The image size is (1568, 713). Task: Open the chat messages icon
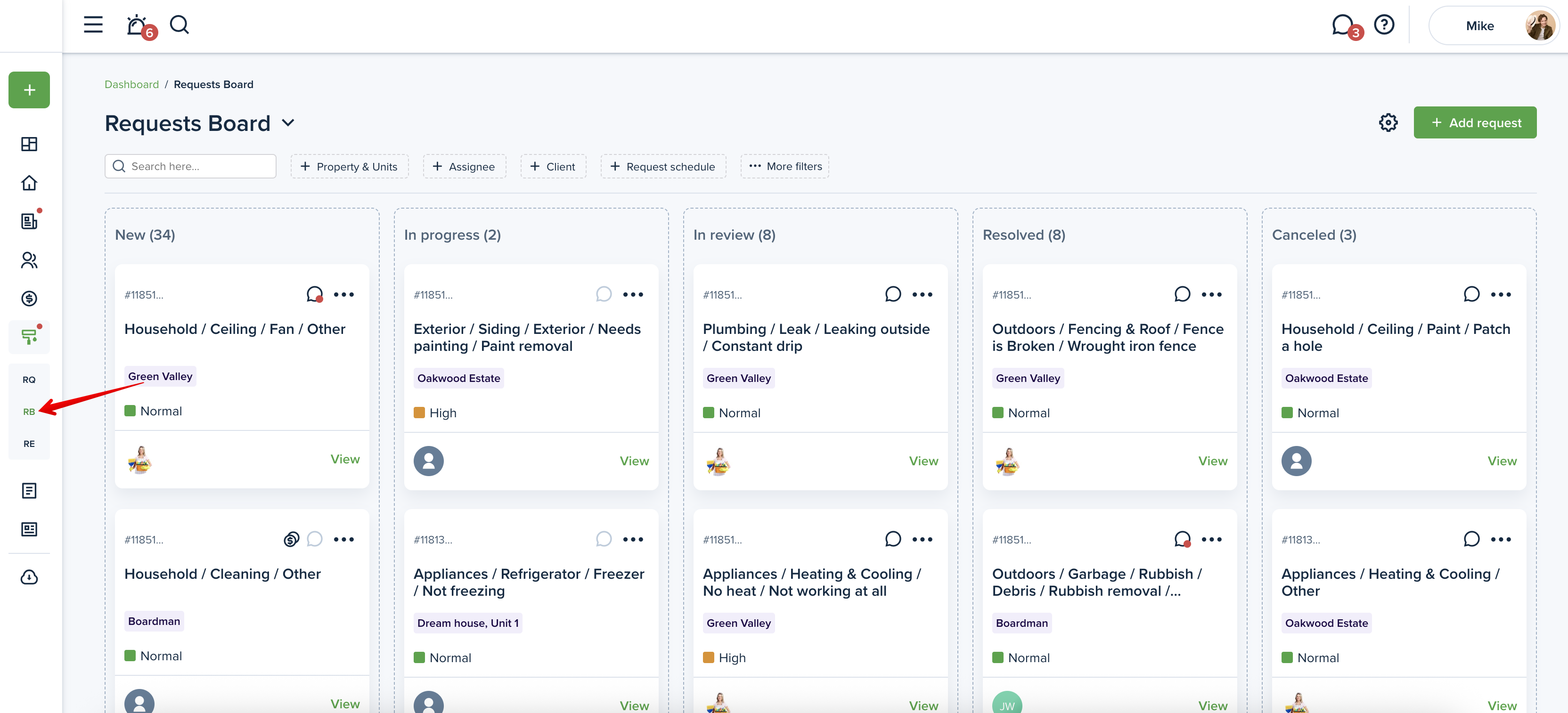pyautogui.click(x=1341, y=25)
